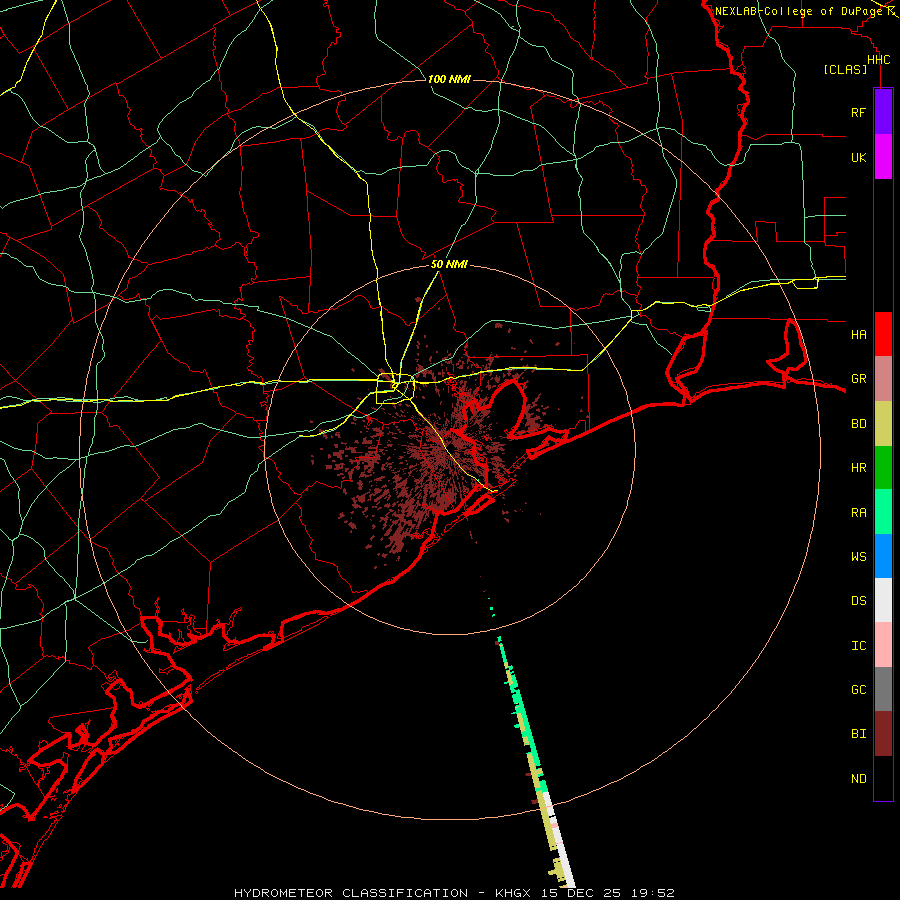Click the IC legend label
Viewport: 900px width, 900px height.
coord(858,646)
